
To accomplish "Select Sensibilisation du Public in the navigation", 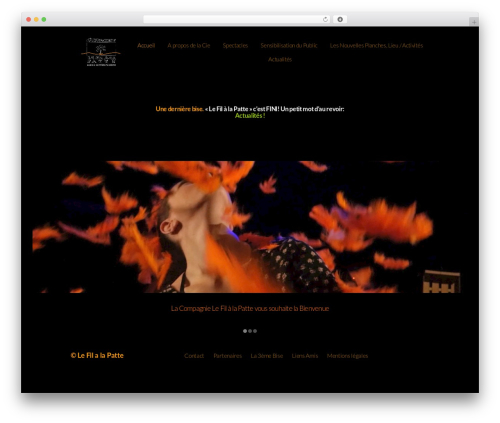I will (x=289, y=45).
